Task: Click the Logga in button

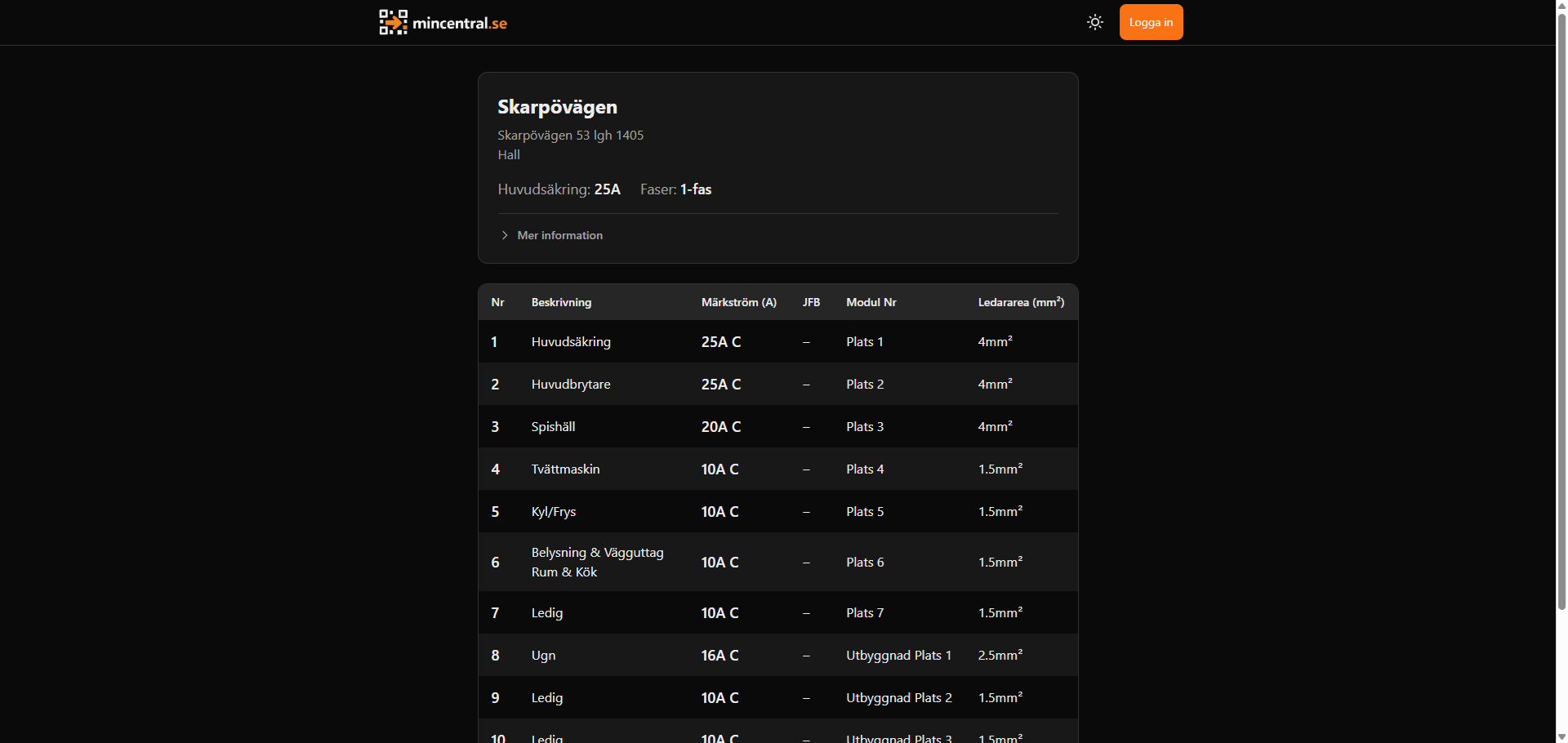Action: 1151,22
